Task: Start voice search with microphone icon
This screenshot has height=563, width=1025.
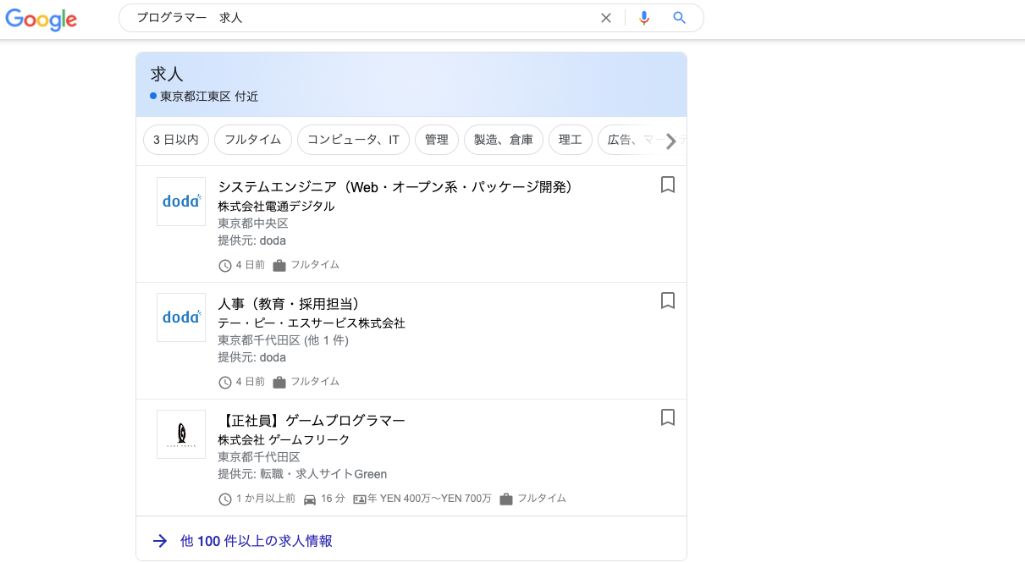Action: pyautogui.click(x=644, y=18)
